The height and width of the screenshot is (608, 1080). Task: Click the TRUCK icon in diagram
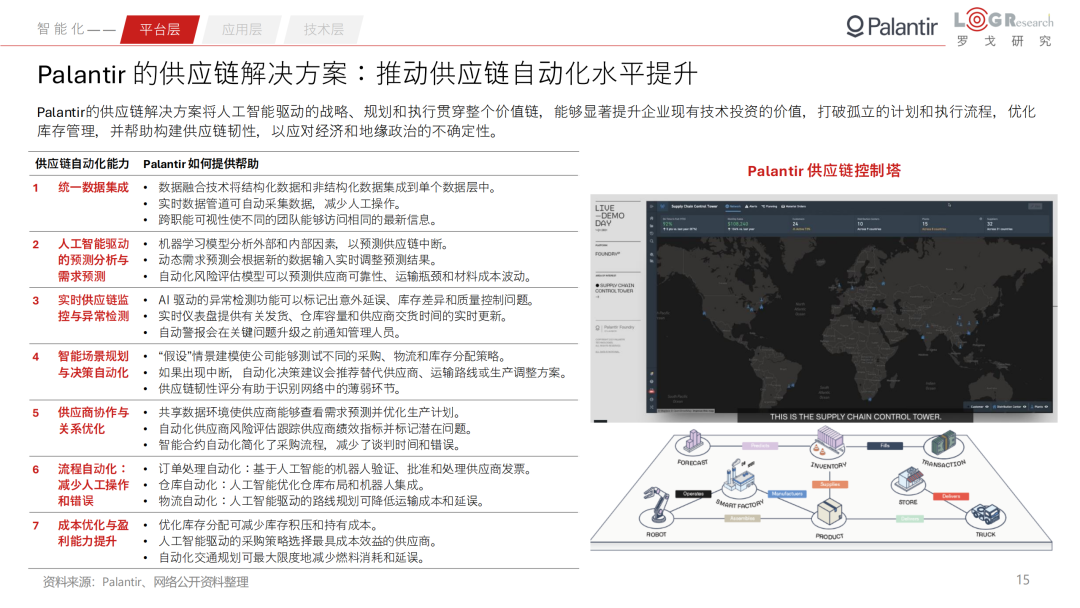pos(986,515)
